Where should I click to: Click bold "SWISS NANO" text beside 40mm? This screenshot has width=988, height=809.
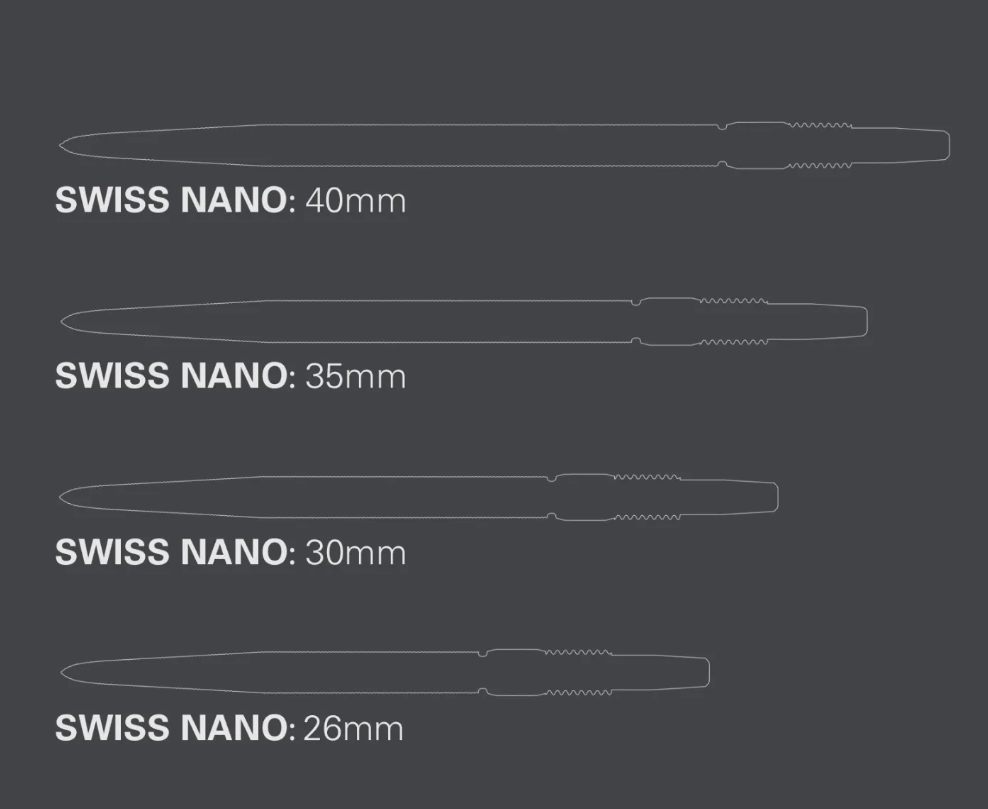tap(172, 200)
